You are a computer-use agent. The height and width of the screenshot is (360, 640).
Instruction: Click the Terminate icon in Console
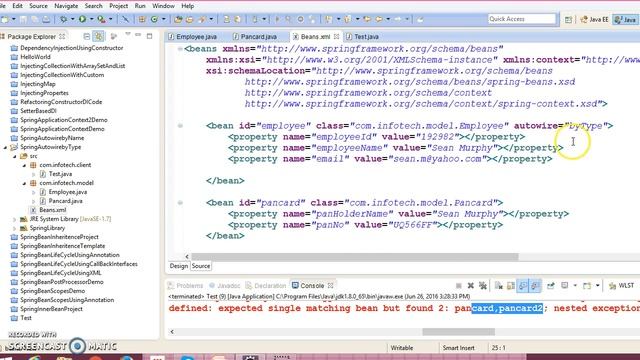click(458, 285)
